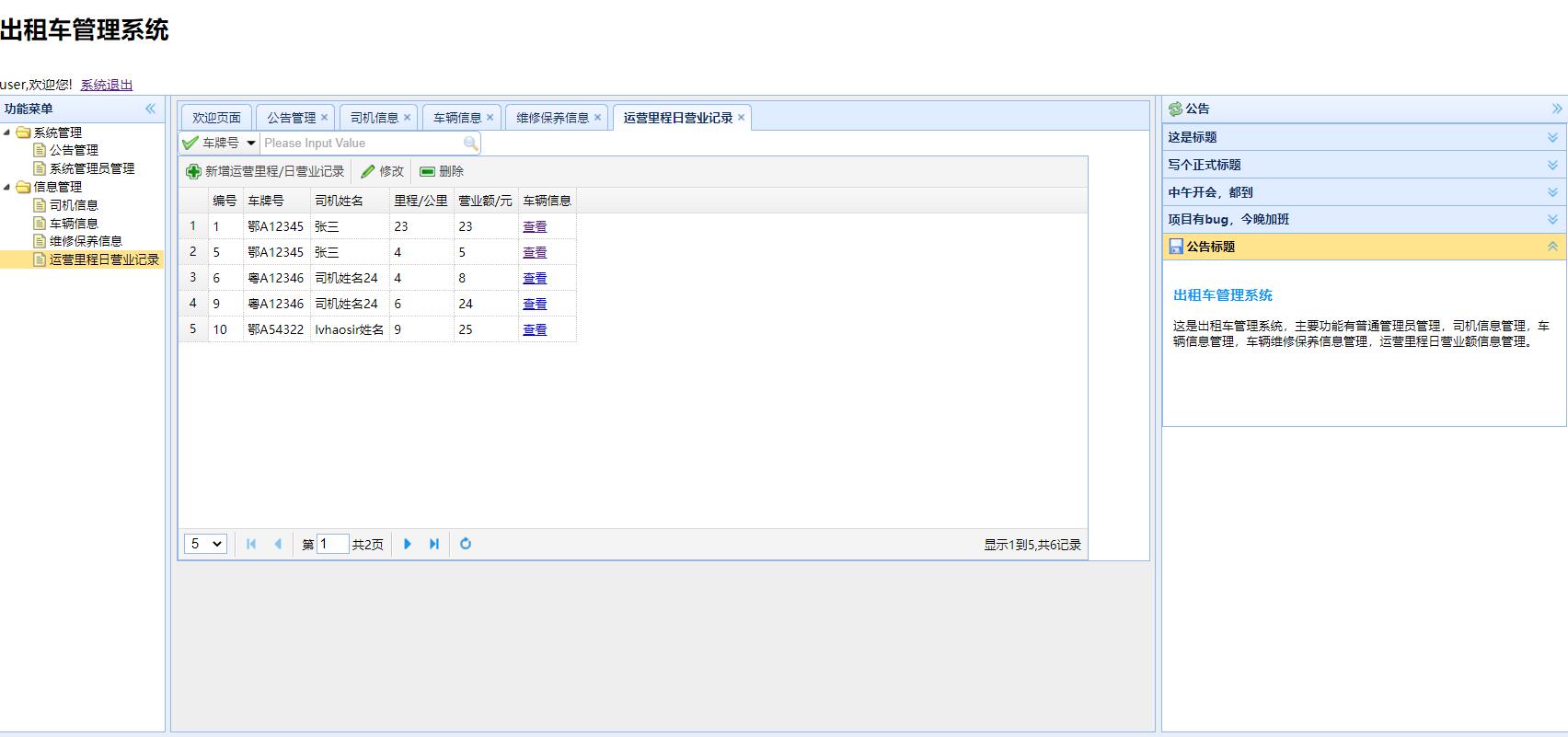Refresh the records table
This screenshot has height=737, width=1568.
466,544
